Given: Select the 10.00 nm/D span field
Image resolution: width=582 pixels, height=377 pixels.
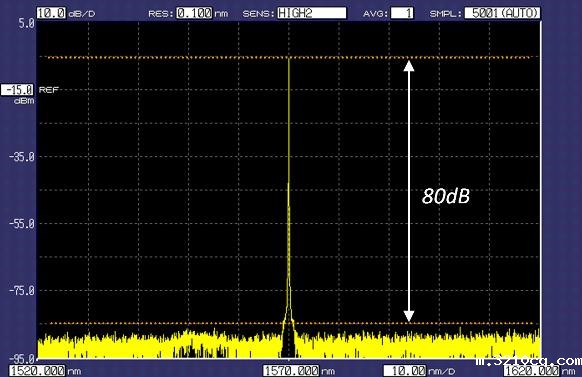Looking at the screenshot, I should click(405, 371).
